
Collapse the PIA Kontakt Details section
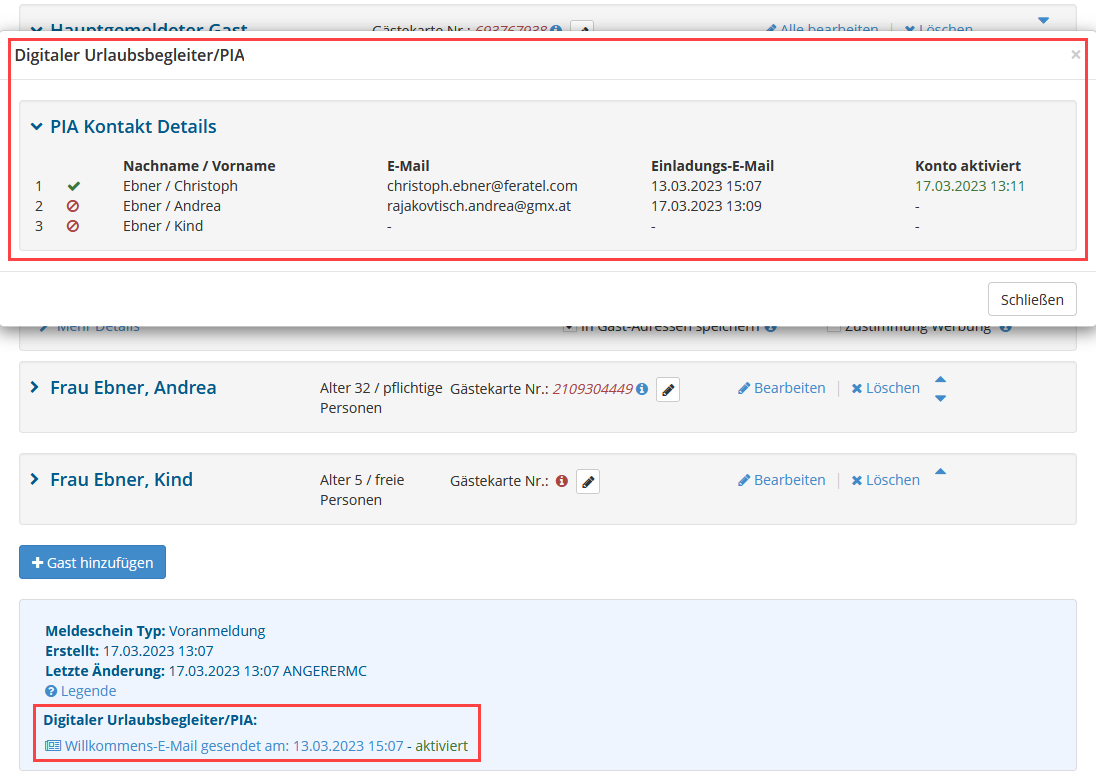36,127
